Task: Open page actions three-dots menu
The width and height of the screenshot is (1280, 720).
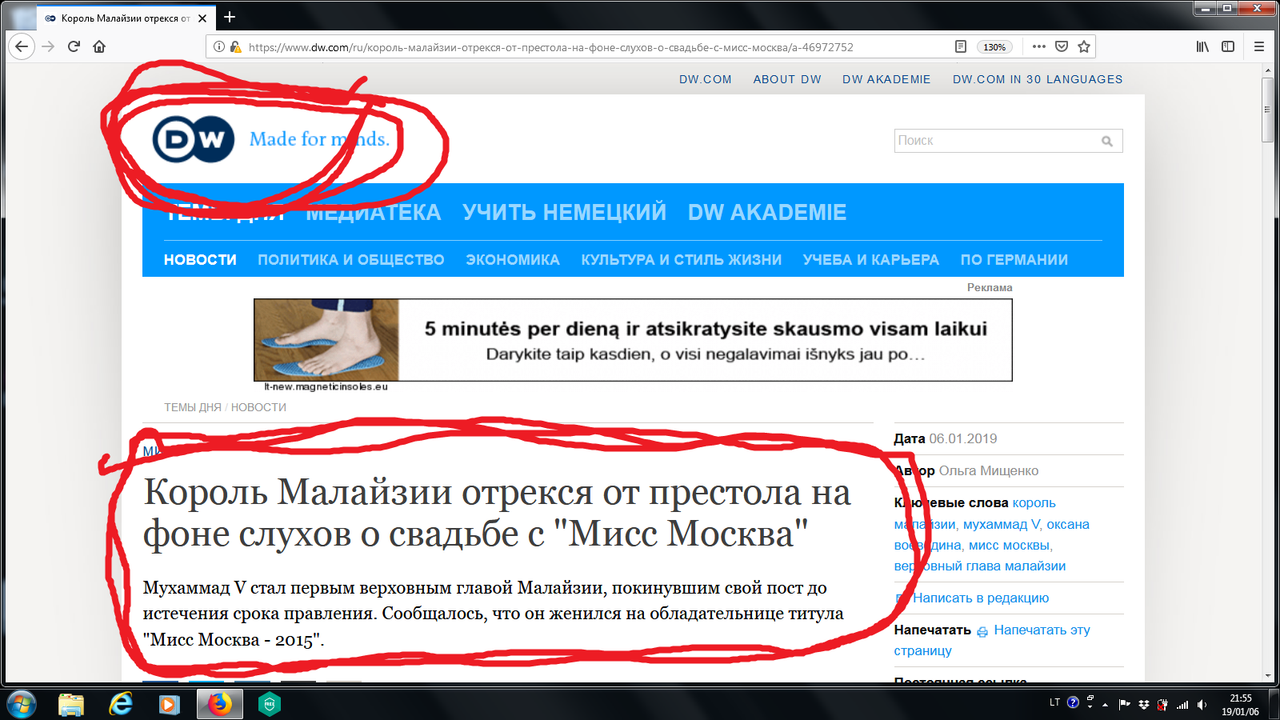Action: coord(1039,47)
